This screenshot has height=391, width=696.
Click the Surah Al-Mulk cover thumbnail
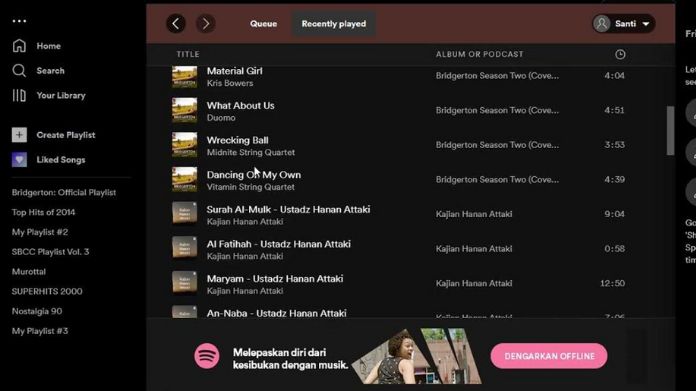[x=185, y=214]
